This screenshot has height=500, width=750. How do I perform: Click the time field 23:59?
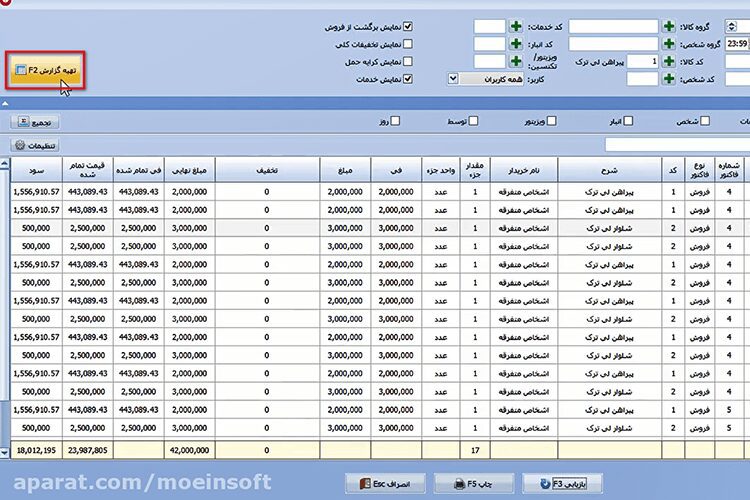coord(737,44)
